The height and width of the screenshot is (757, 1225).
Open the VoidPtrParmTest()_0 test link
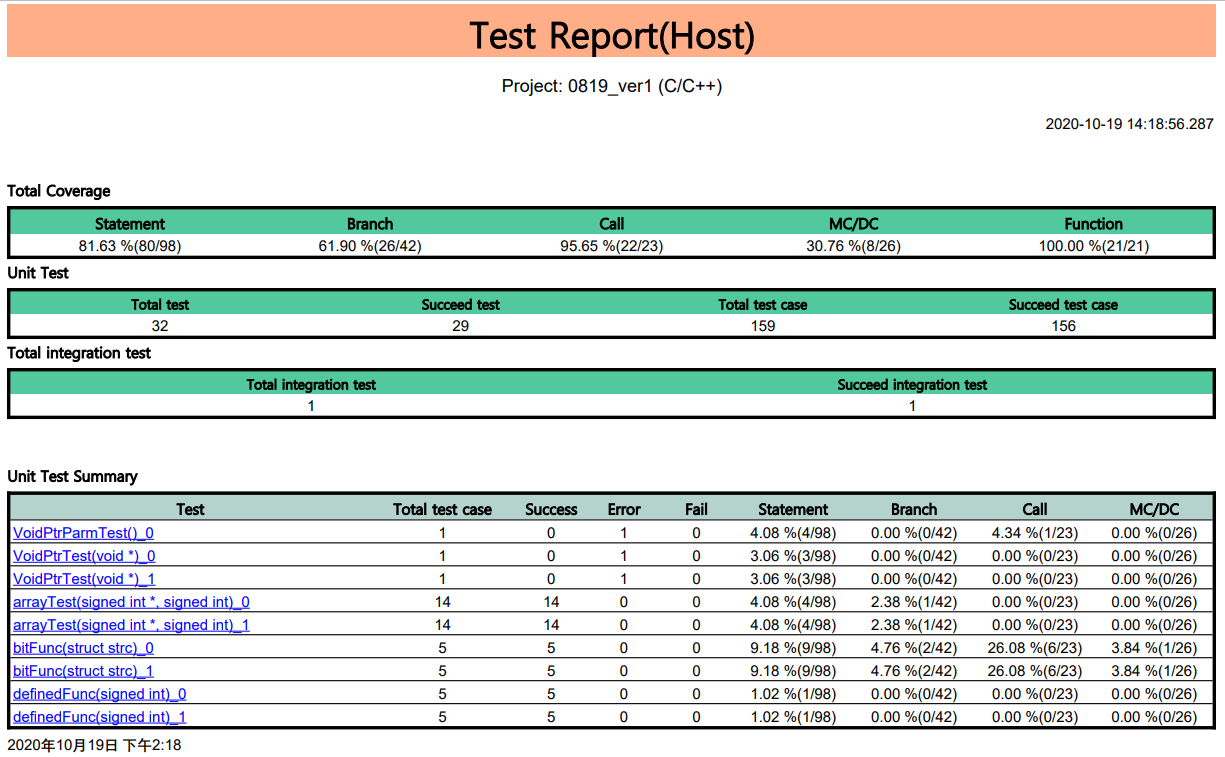(x=83, y=533)
